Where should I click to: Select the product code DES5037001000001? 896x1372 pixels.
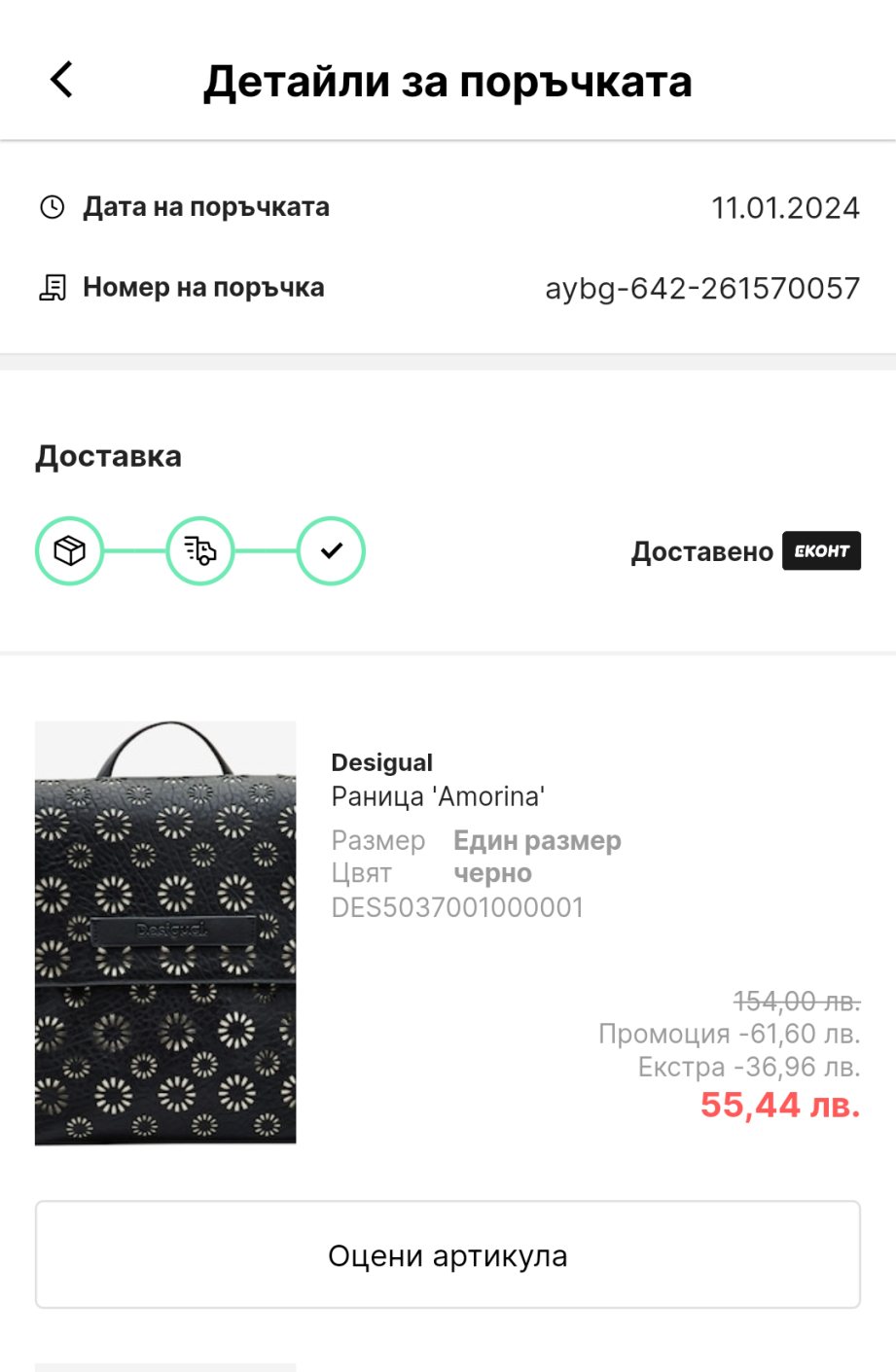click(457, 908)
